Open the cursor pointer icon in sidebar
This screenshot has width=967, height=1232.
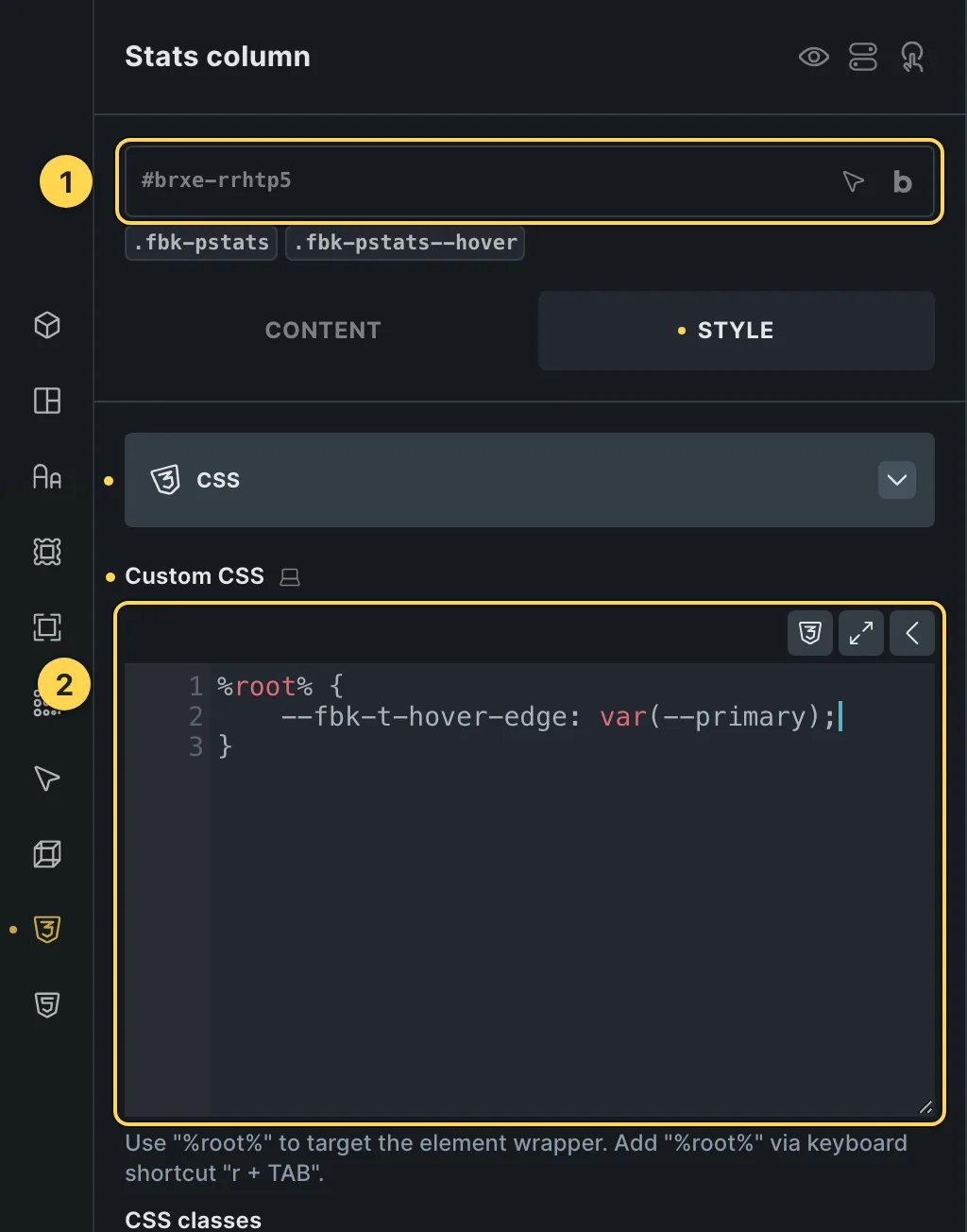click(x=47, y=779)
